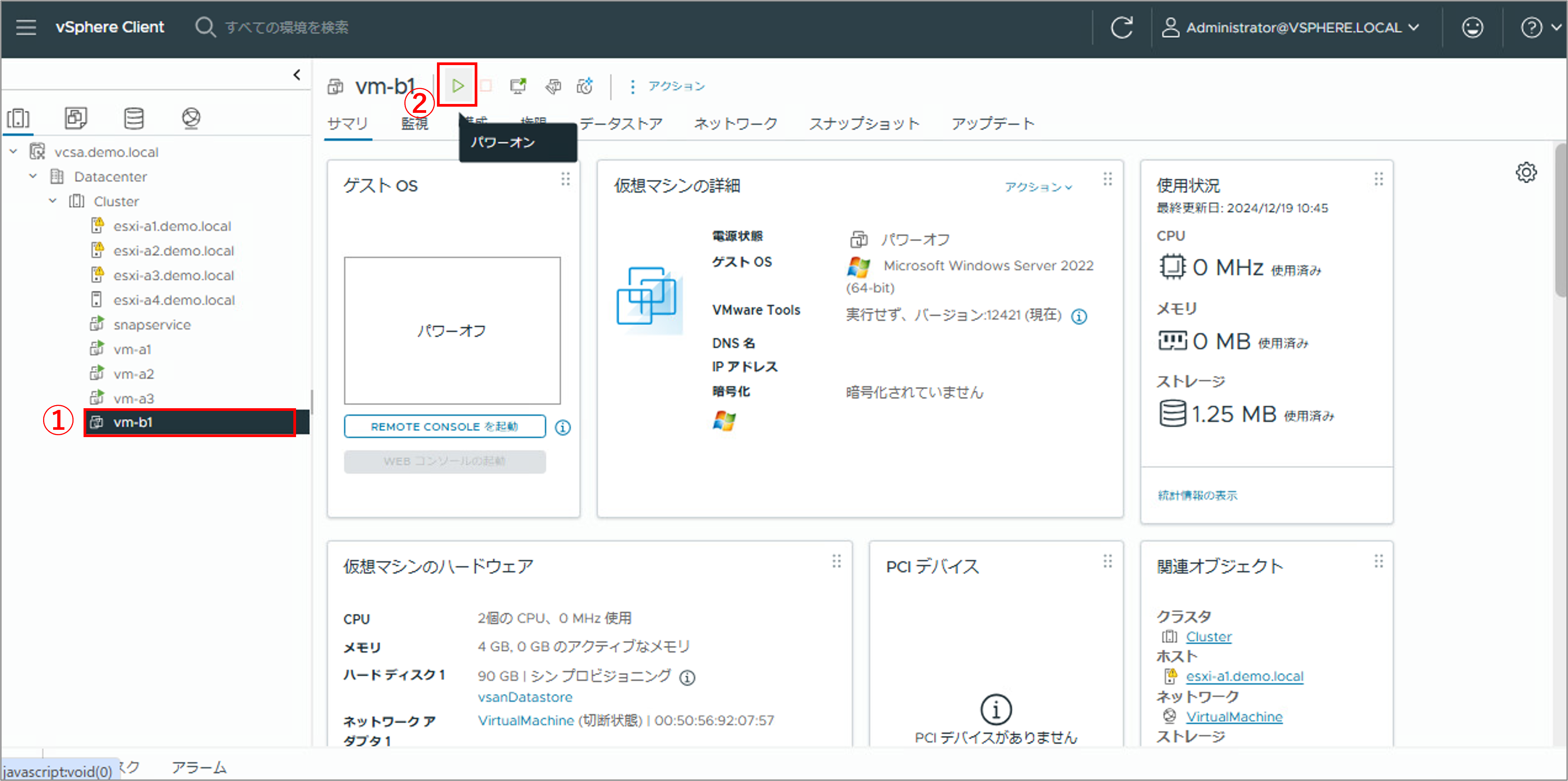
Task: Select the snapservice virtual machine
Action: [152, 324]
